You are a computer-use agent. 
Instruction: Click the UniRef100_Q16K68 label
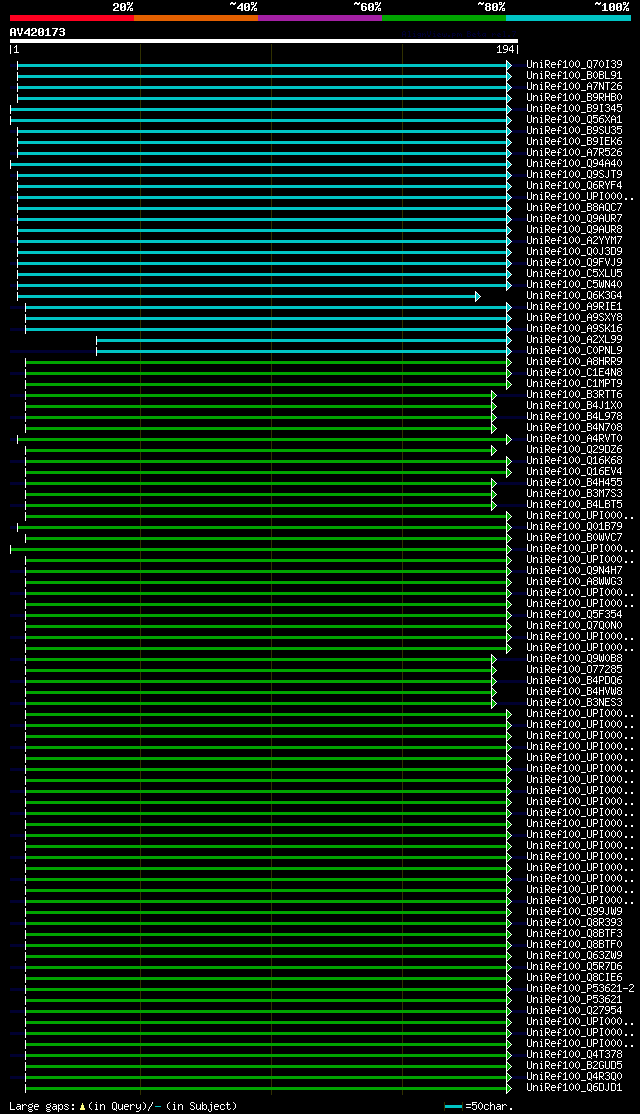(574, 461)
